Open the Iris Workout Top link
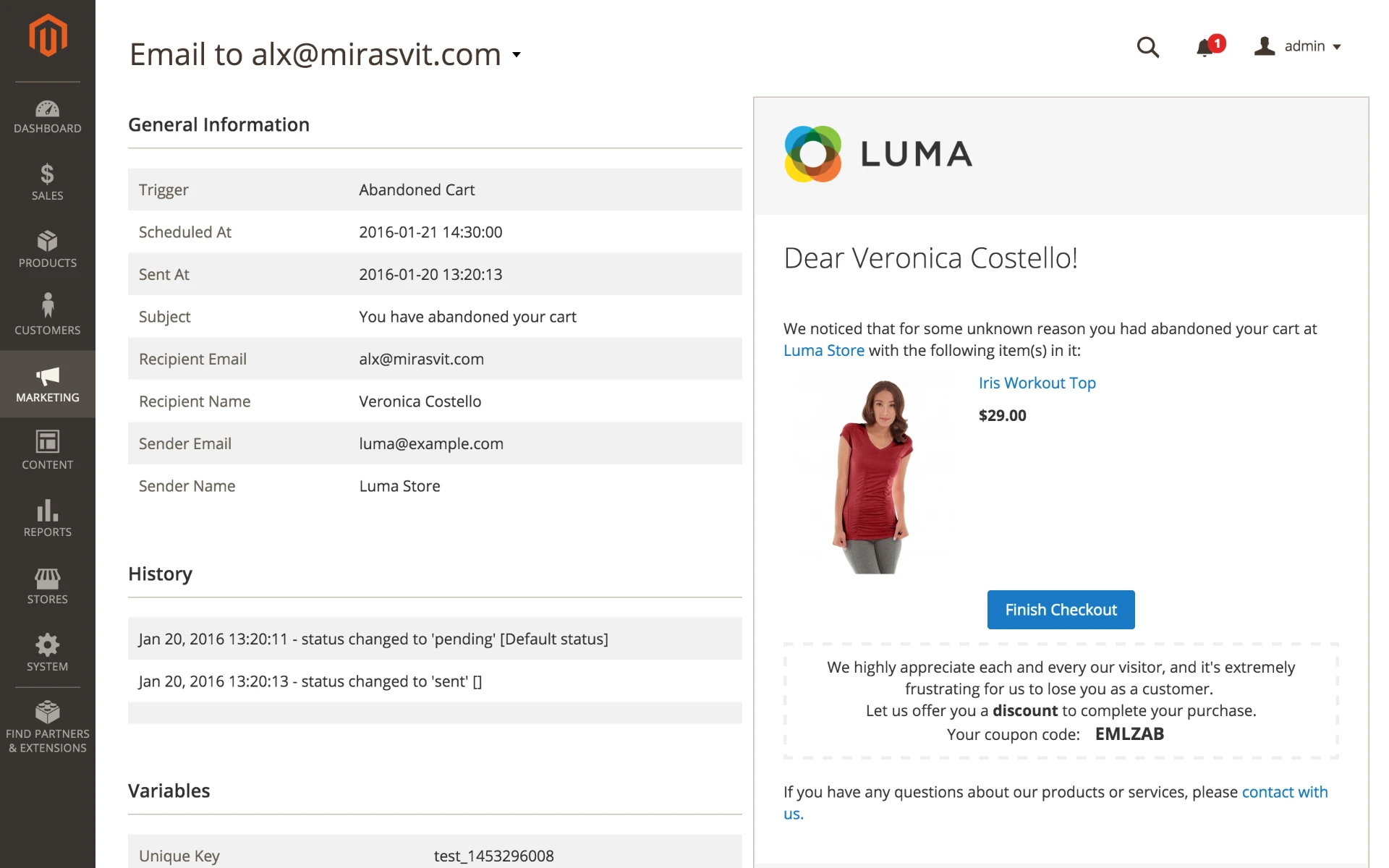This screenshot has height=868, width=1389. (1037, 383)
